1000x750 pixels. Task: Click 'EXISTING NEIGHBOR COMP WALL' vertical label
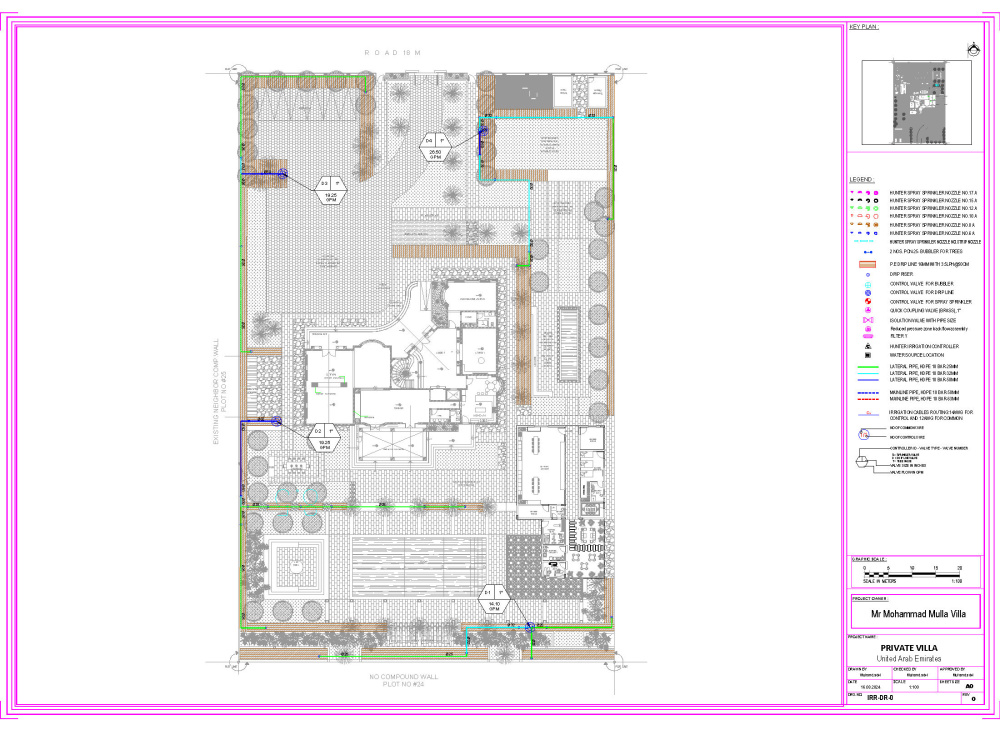pyautogui.click(x=216, y=392)
